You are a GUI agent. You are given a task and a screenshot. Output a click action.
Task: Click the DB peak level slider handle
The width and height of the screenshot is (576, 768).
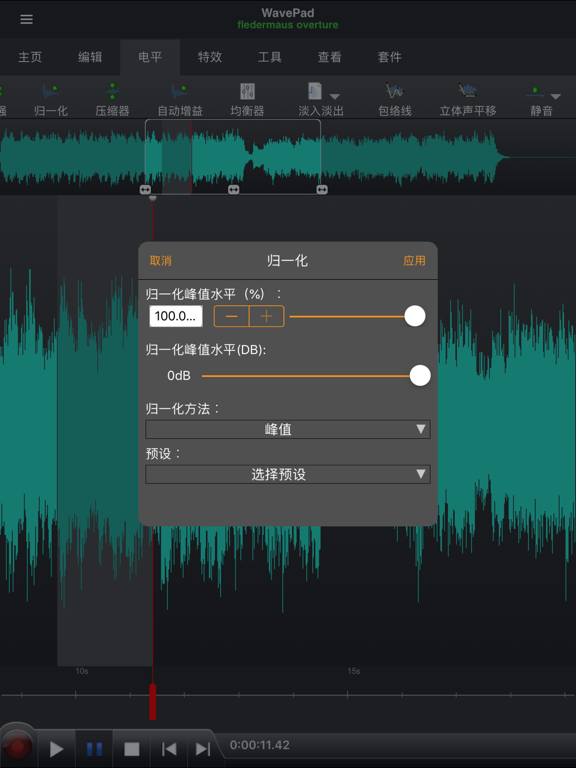tap(420, 376)
